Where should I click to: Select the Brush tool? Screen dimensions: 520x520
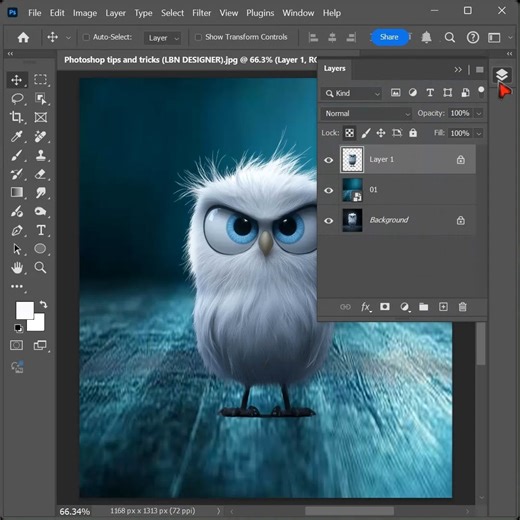(16, 155)
